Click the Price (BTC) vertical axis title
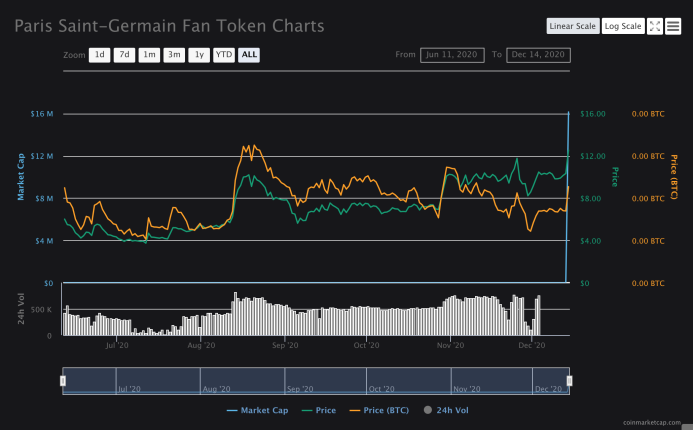This screenshot has width=693, height=430. [x=674, y=177]
